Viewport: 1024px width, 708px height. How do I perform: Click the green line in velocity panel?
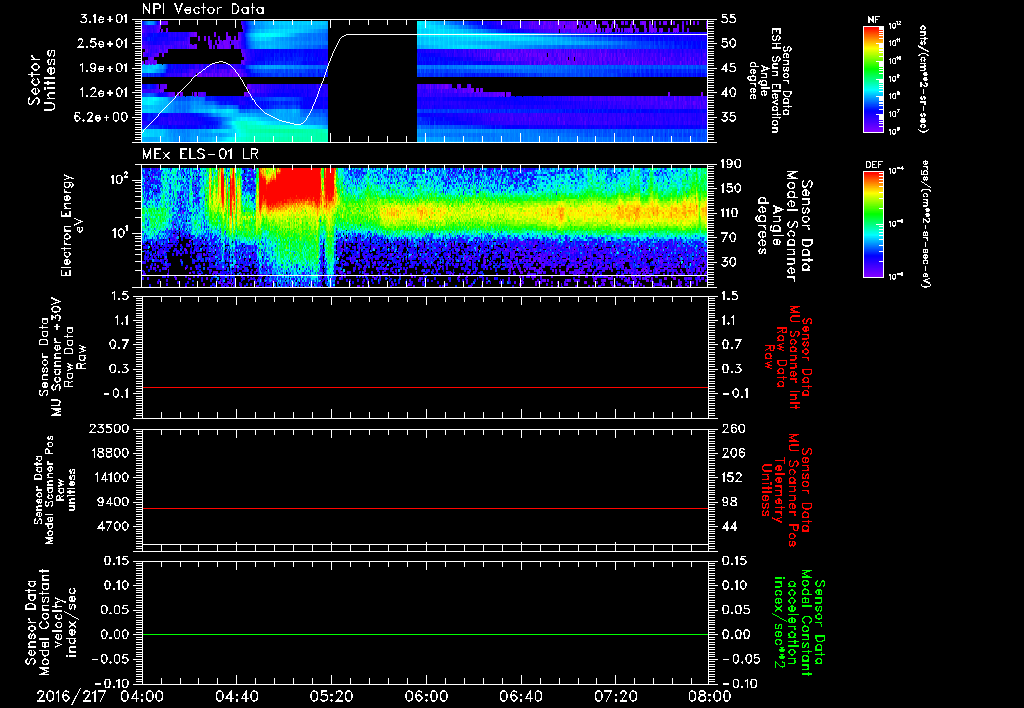425,634
